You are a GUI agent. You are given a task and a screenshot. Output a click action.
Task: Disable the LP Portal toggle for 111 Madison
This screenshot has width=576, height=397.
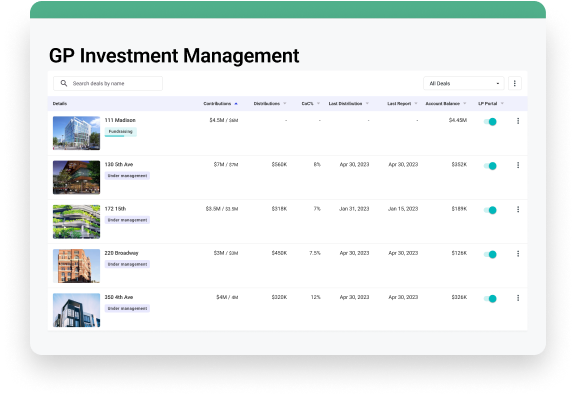click(x=490, y=122)
